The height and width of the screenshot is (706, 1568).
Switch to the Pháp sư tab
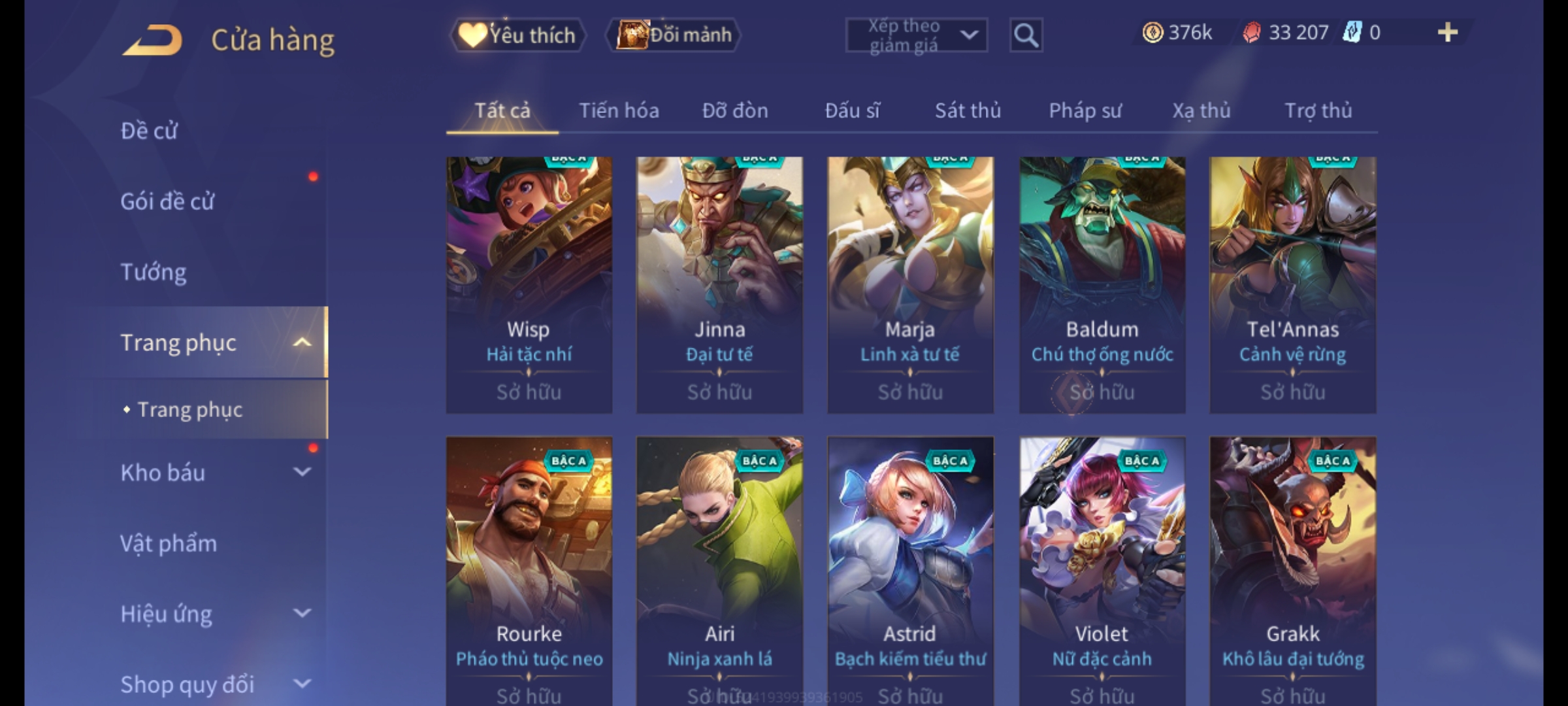click(1085, 110)
